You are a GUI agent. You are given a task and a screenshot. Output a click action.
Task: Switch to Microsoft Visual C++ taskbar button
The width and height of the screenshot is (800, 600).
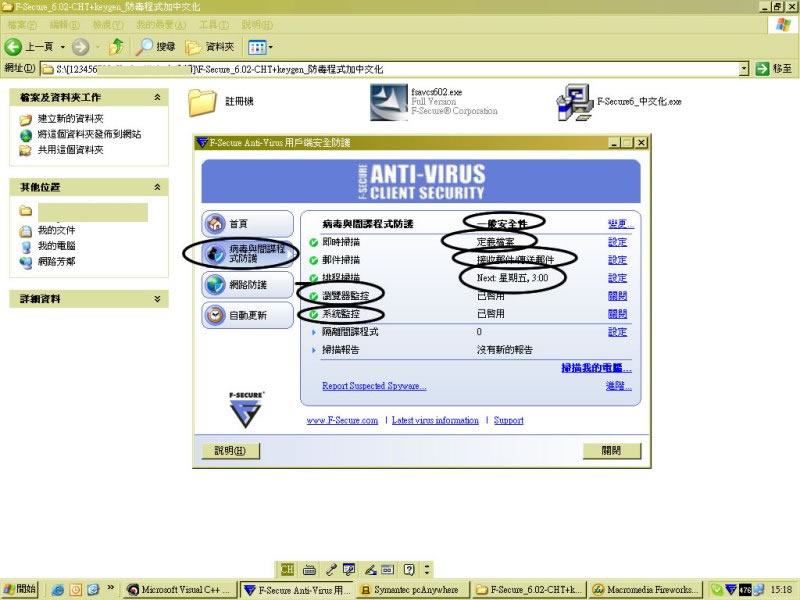(181, 590)
